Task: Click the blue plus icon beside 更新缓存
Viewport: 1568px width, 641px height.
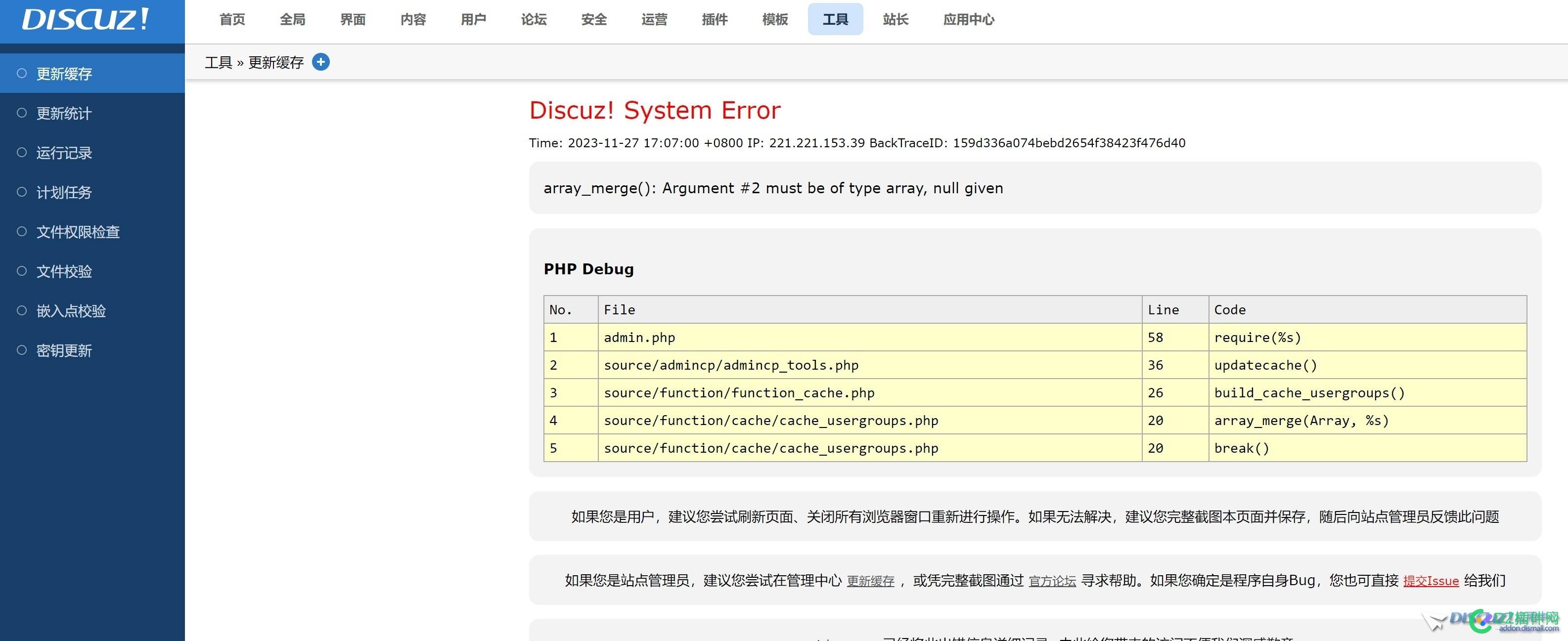Action: coord(321,62)
